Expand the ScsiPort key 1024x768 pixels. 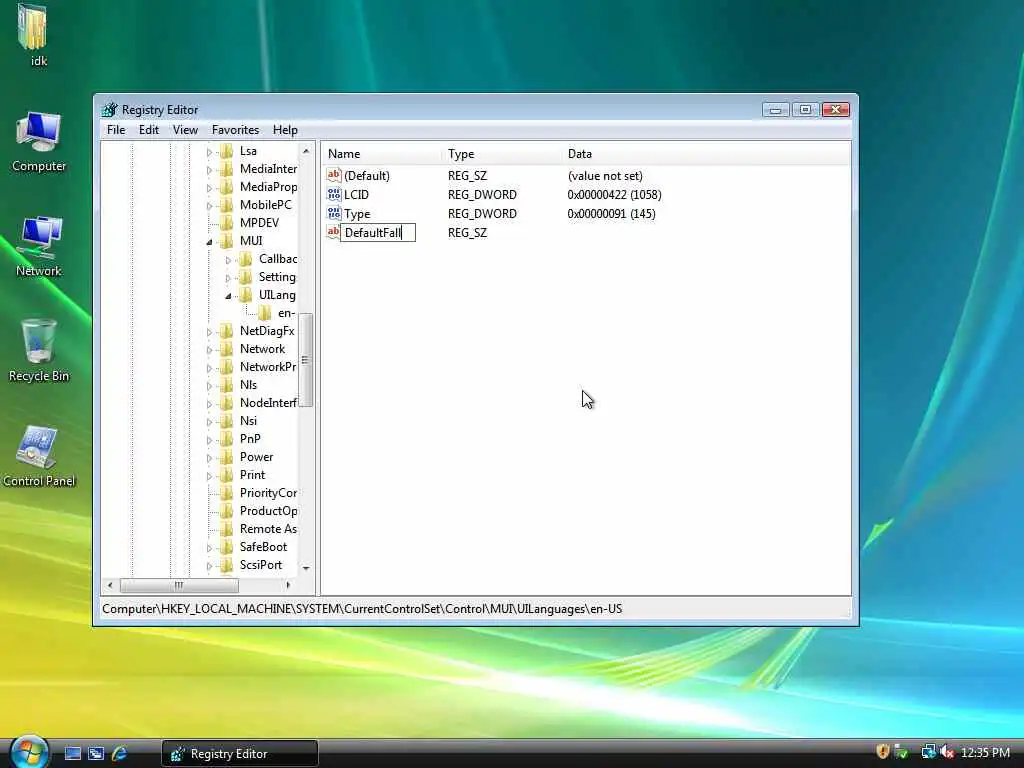209,566
